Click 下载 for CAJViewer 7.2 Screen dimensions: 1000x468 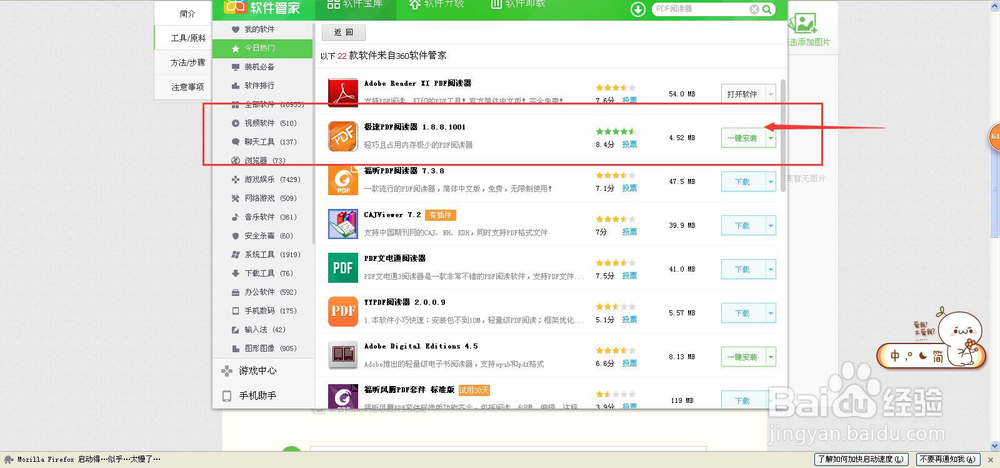point(743,226)
